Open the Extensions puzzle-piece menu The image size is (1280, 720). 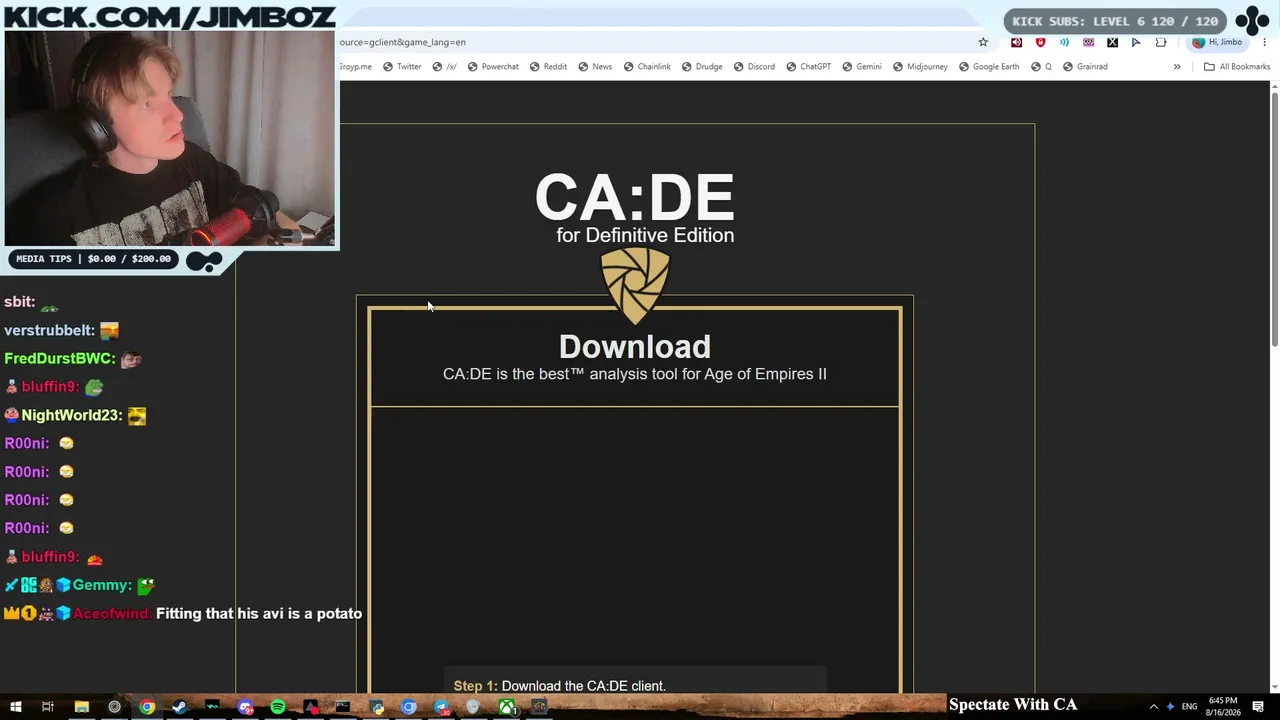(x=1161, y=42)
